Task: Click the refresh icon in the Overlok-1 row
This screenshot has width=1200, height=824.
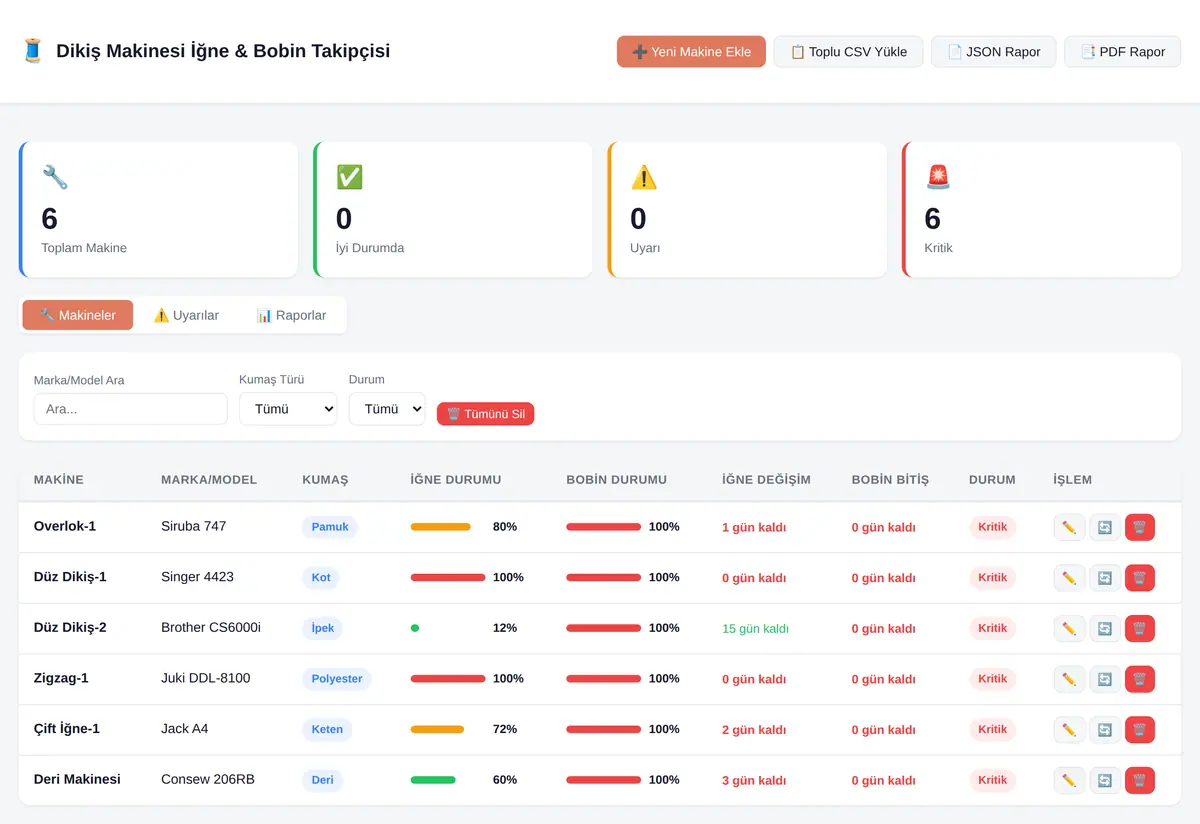Action: pyautogui.click(x=1105, y=527)
